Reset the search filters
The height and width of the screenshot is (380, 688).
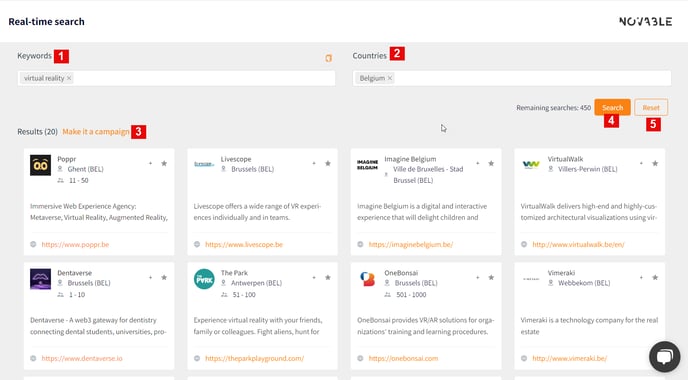[651, 108]
